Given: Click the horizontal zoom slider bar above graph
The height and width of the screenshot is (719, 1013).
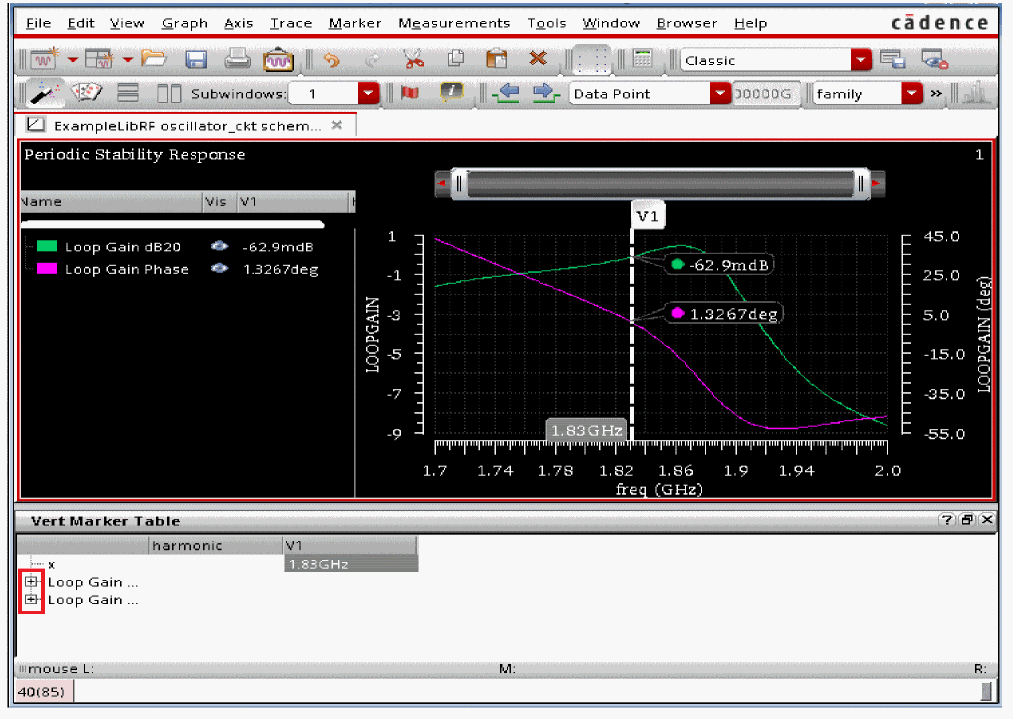Looking at the screenshot, I should pos(660,184).
